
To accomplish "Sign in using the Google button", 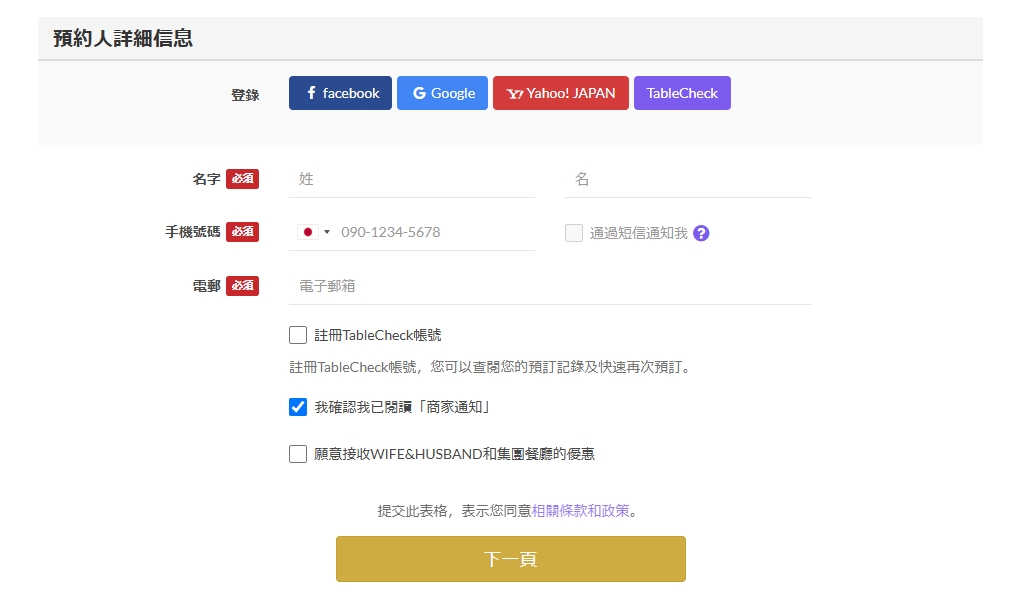I will (442, 93).
